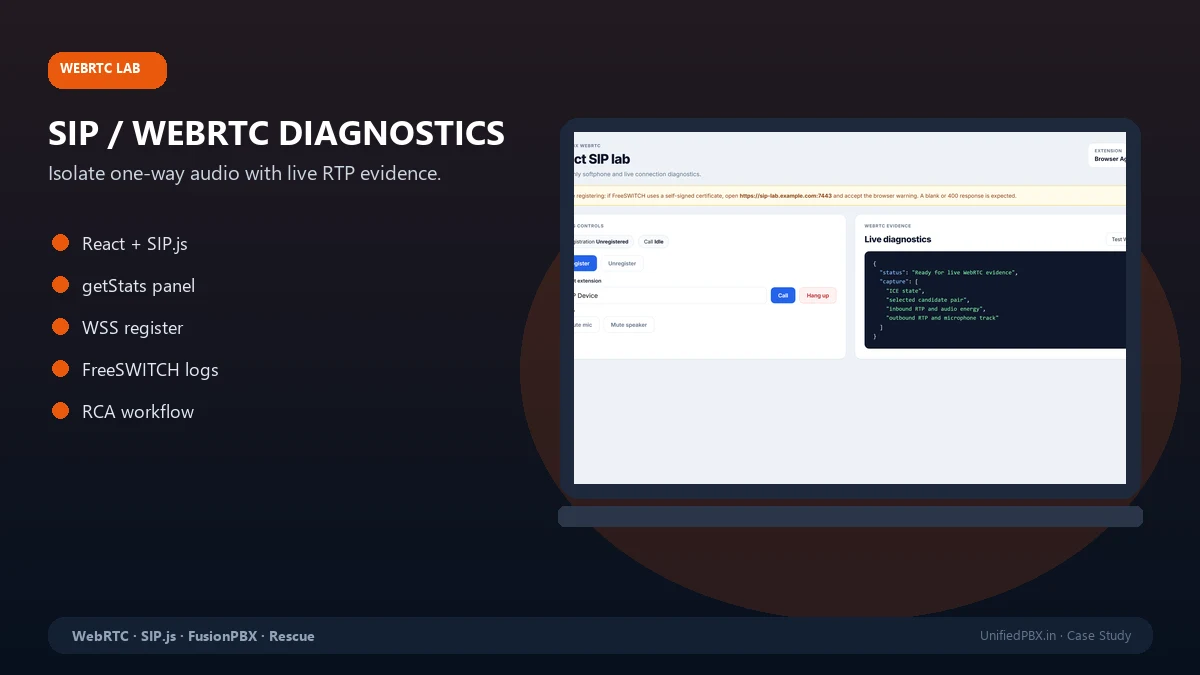Viewport: 1200px width, 675px height.
Task: Click the orange bullet beside getStats panel
Action: click(x=60, y=285)
